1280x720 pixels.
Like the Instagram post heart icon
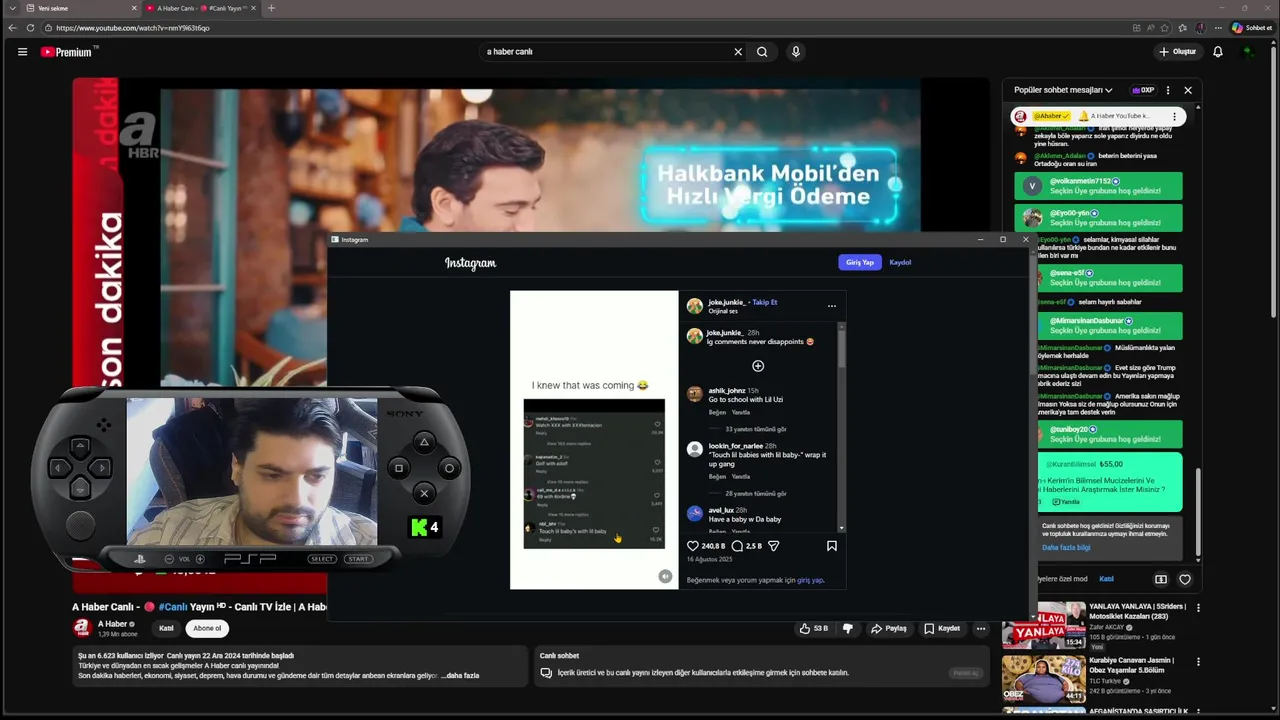tap(693, 546)
